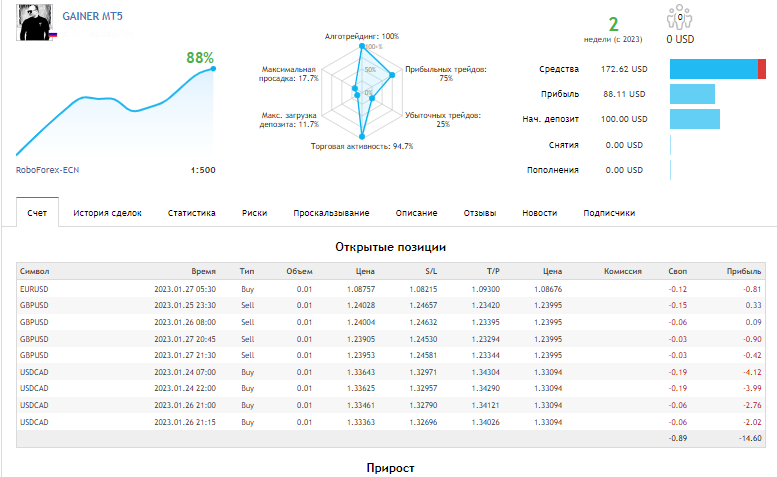Viewport: 777px width, 477px height.
Task: Click the growth line chart endpoint
Action: [x=213, y=69]
